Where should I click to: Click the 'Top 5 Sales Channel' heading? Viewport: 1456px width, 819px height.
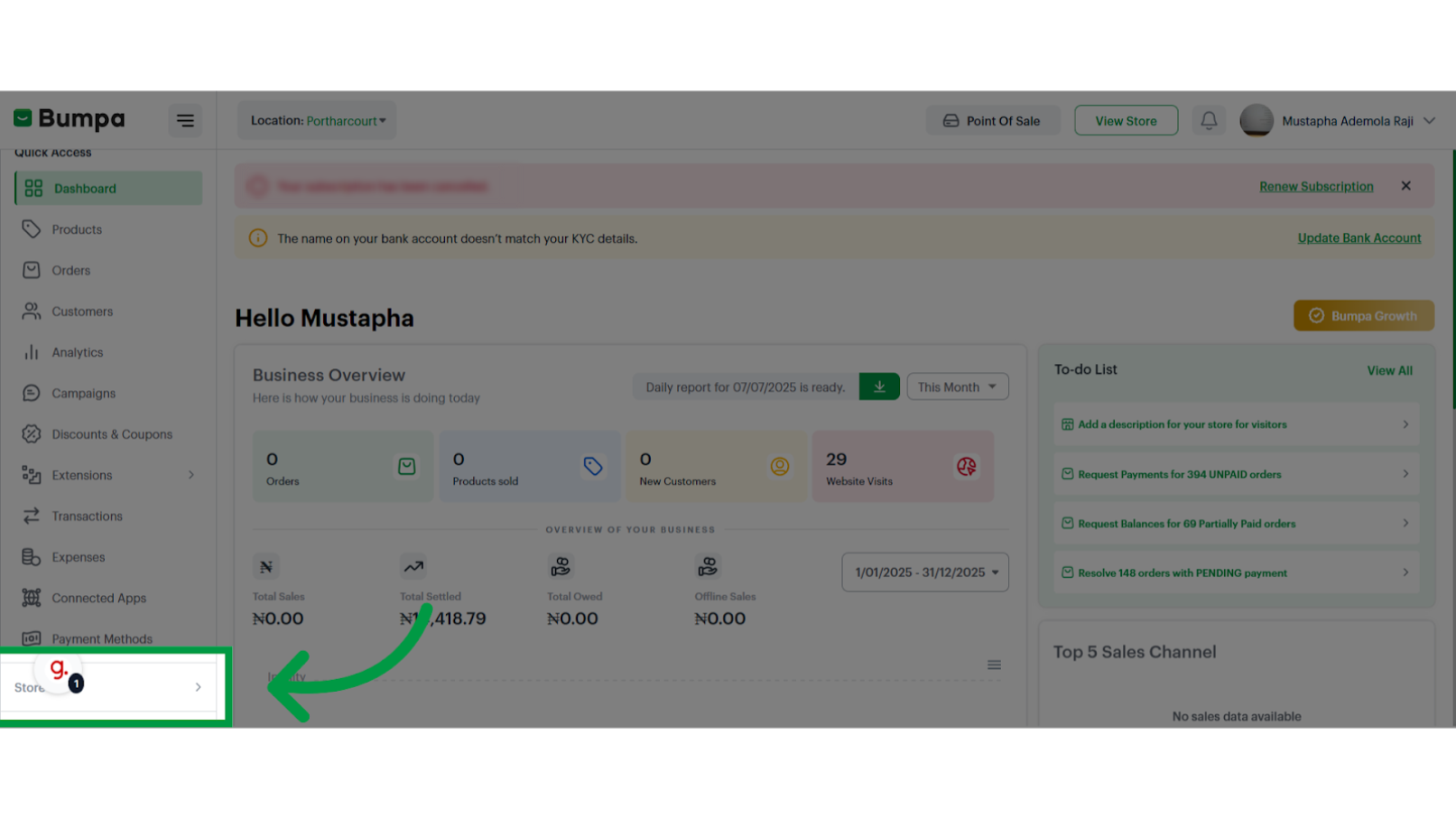1135,652
